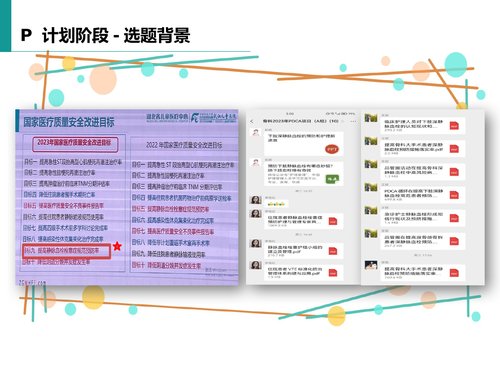The image size is (500, 375).
Task: Click sender avatar beside the PPT file message
Action: [256, 132]
